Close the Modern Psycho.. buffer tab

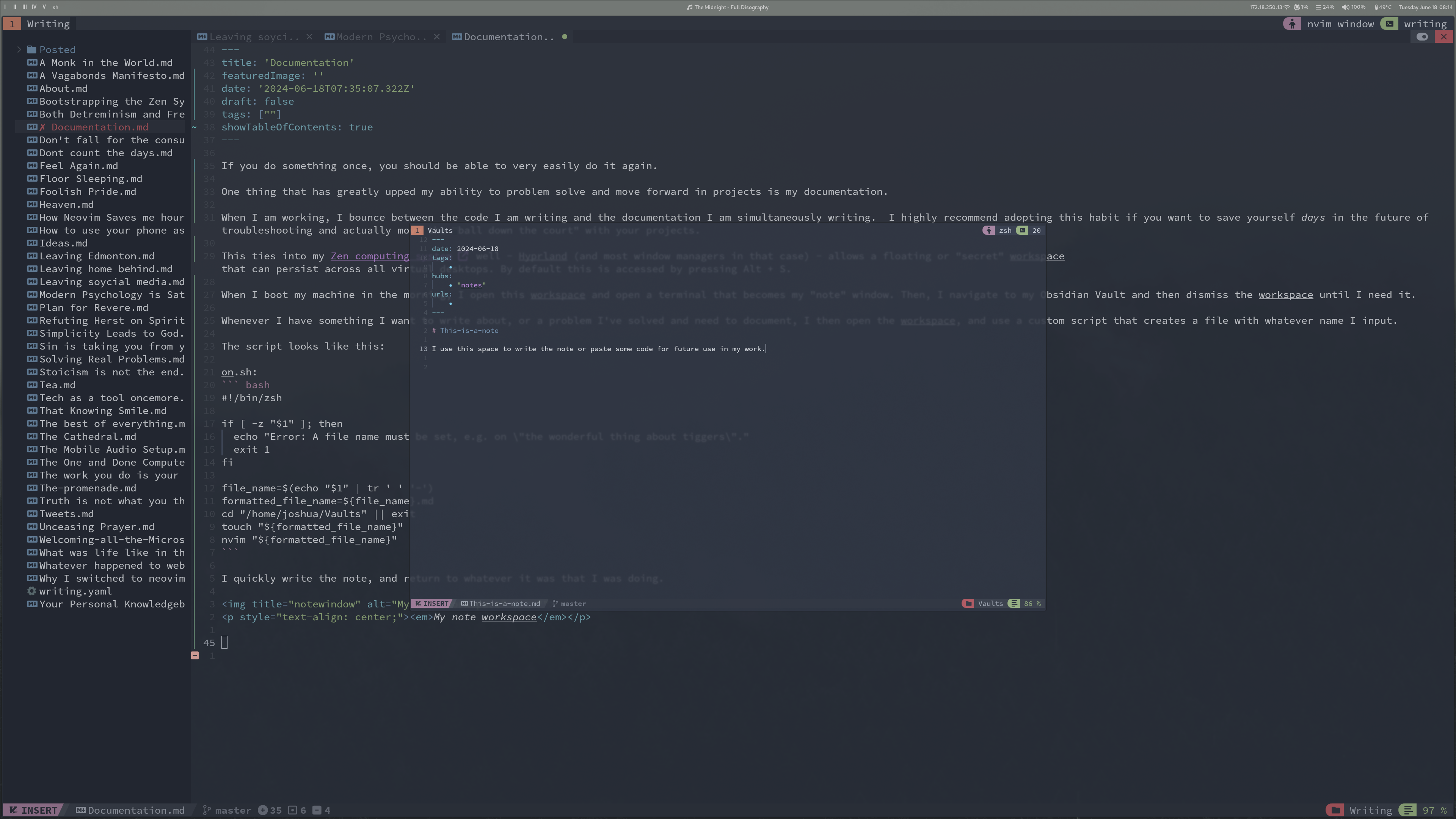click(x=437, y=37)
